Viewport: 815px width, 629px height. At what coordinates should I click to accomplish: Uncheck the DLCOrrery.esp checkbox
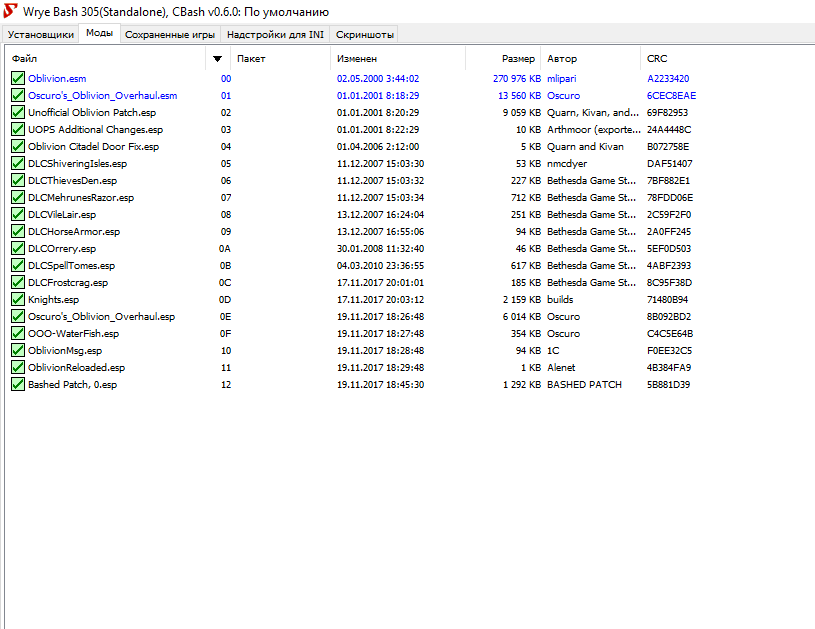pos(18,248)
